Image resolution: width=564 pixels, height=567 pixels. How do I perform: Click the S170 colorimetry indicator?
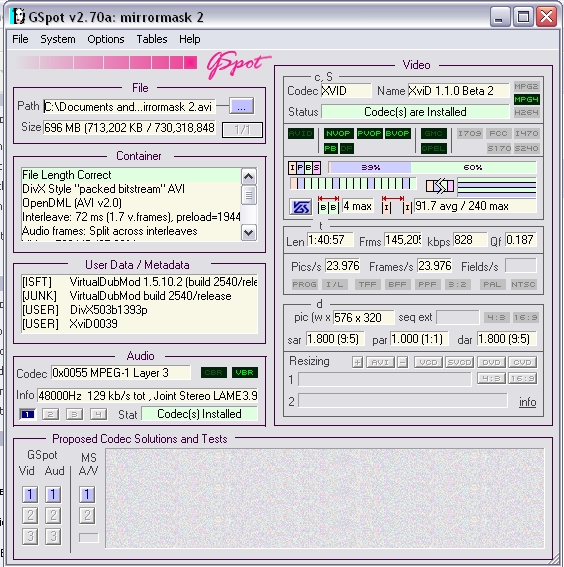499,148
